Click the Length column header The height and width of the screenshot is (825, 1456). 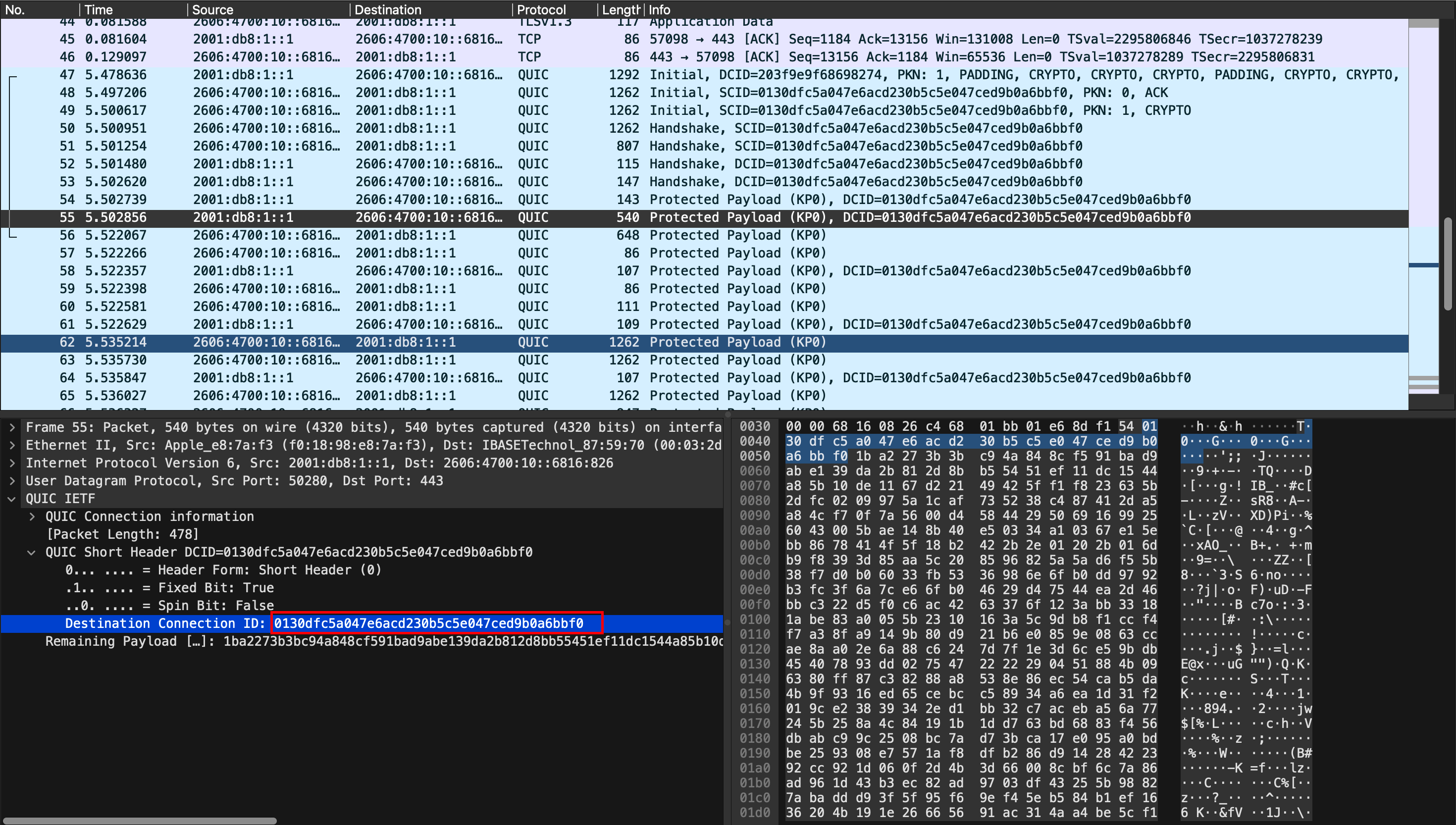pos(621,9)
